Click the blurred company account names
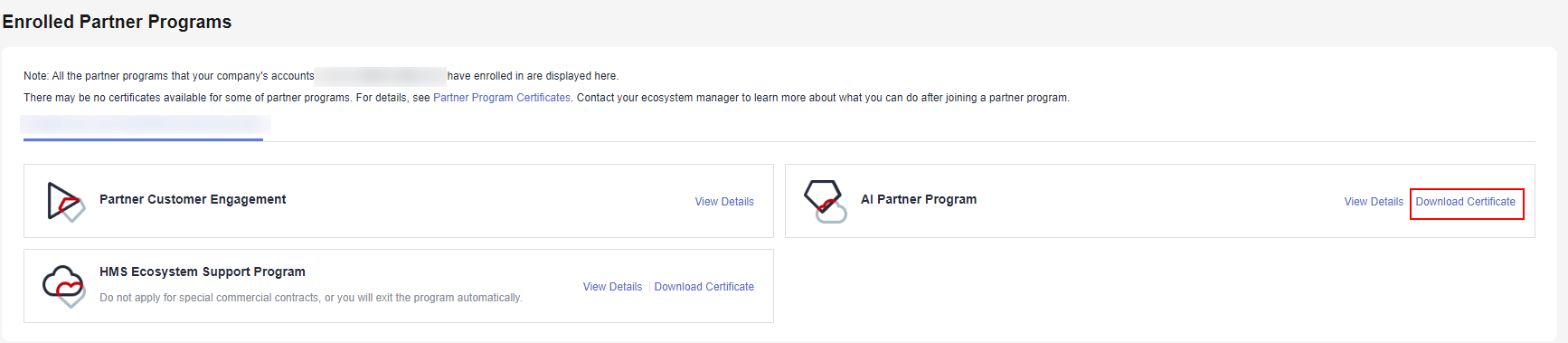Viewport: 1568px width, 343px height. [381, 76]
